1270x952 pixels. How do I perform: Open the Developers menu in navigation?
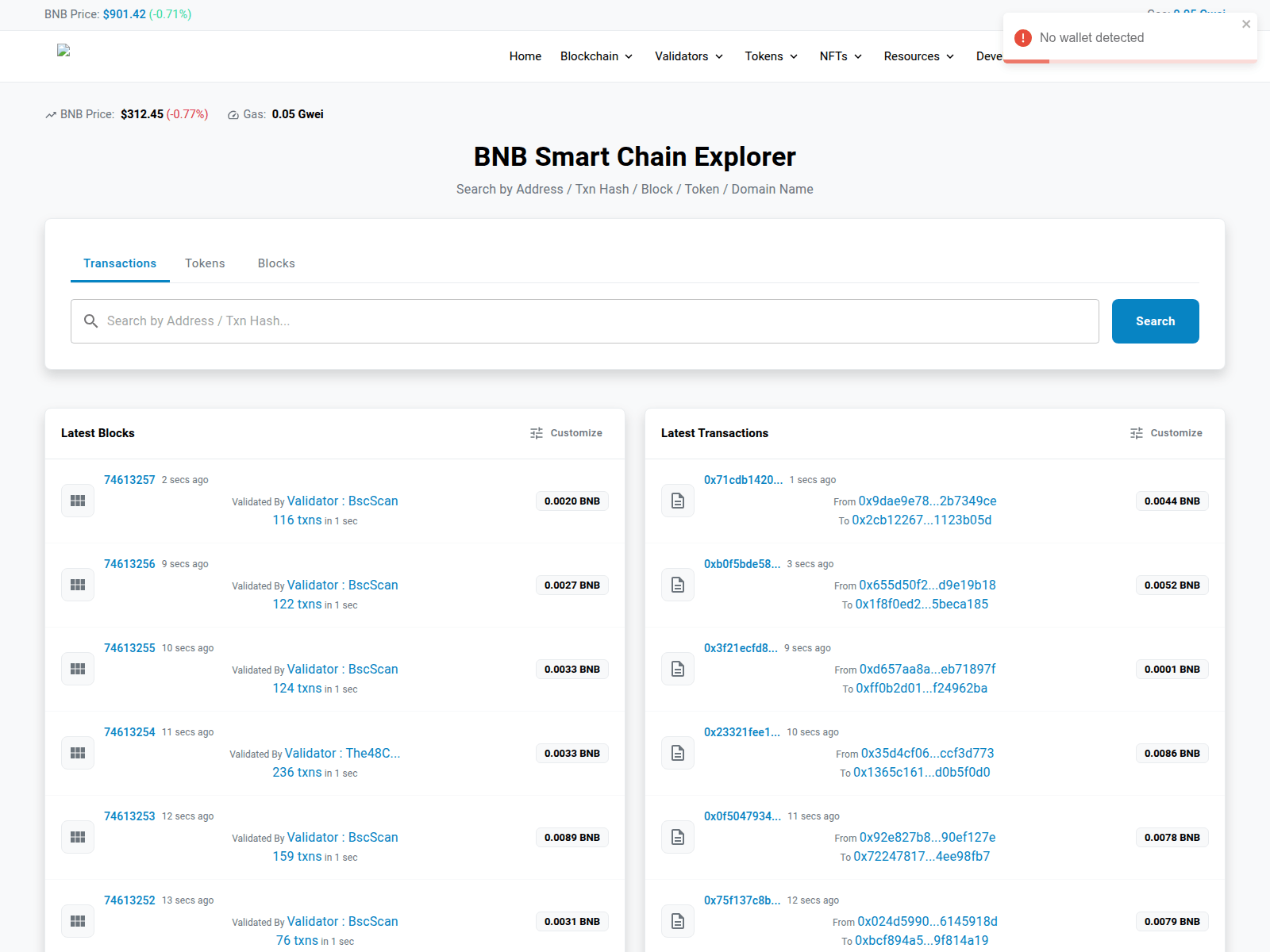[989, 56]
